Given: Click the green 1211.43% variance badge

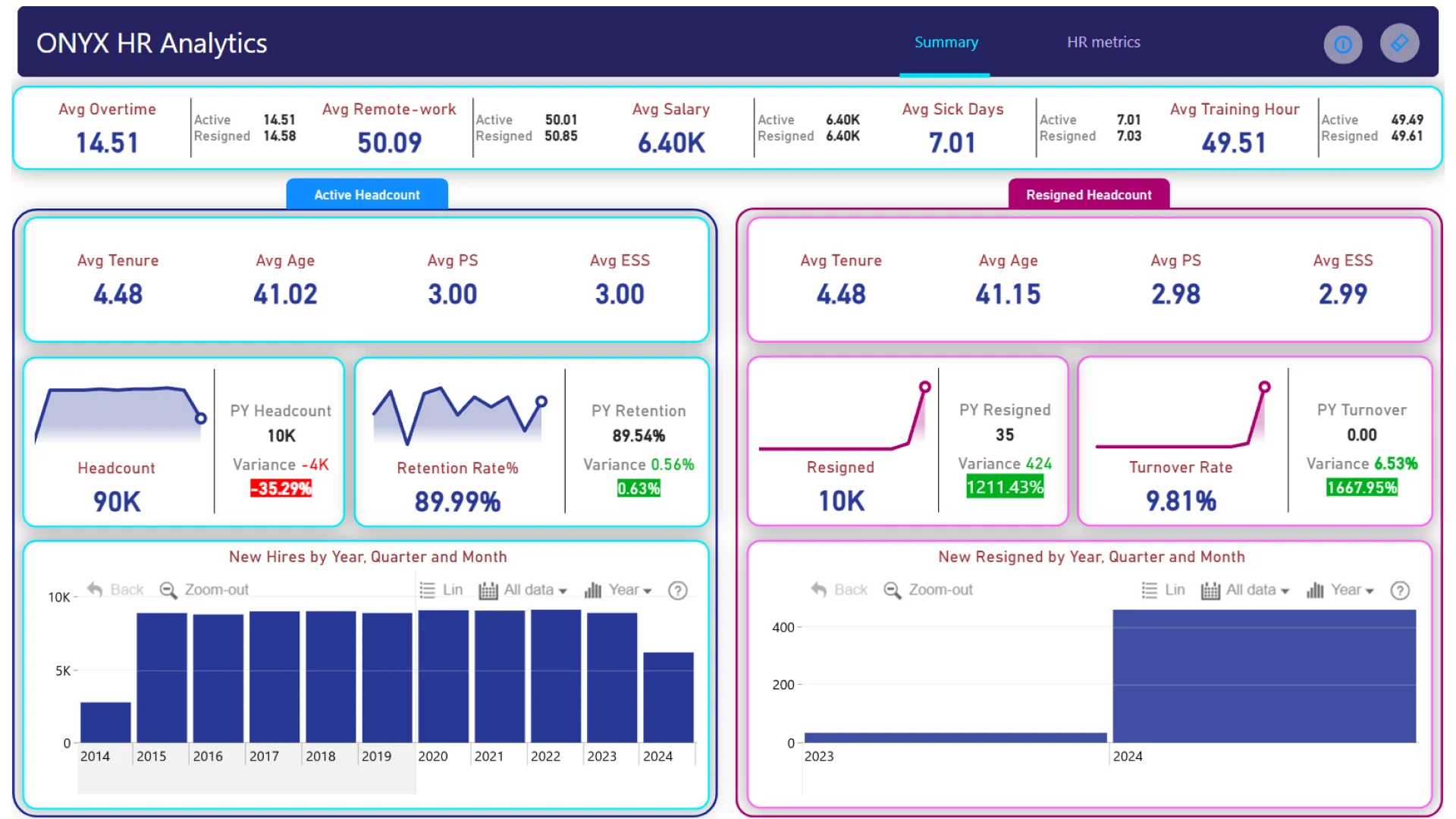Looking at the screenshot, I should click(1005, 487).
